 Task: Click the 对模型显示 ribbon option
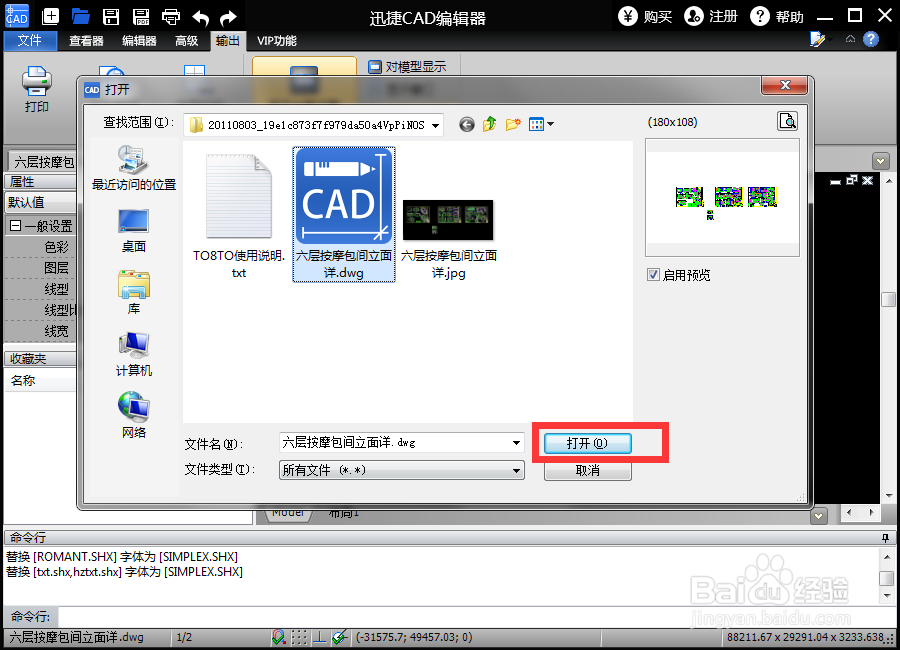(x=407, y=67)
